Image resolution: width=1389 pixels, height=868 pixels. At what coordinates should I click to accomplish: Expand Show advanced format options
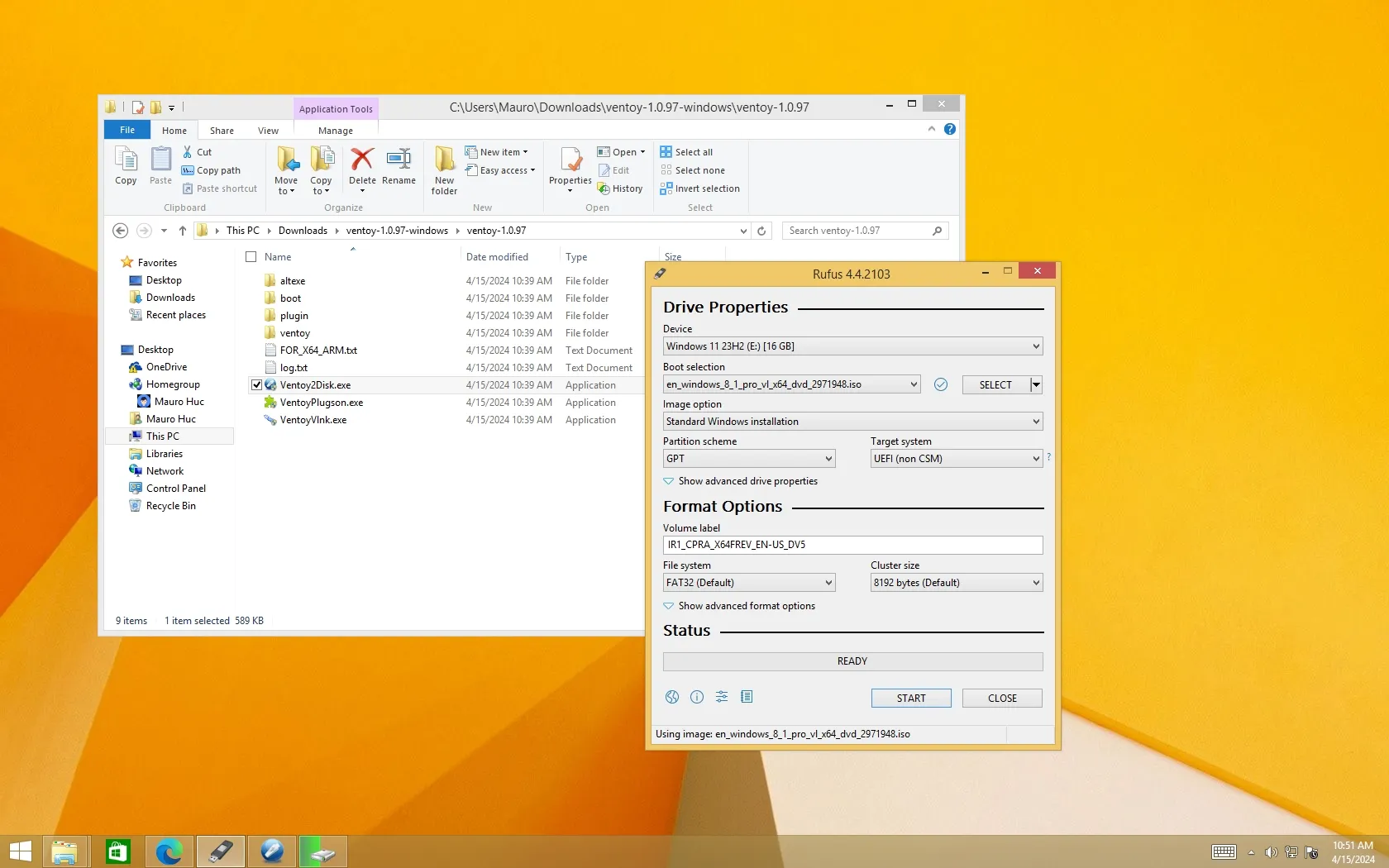pyautogui.click(x=739, y=606)
